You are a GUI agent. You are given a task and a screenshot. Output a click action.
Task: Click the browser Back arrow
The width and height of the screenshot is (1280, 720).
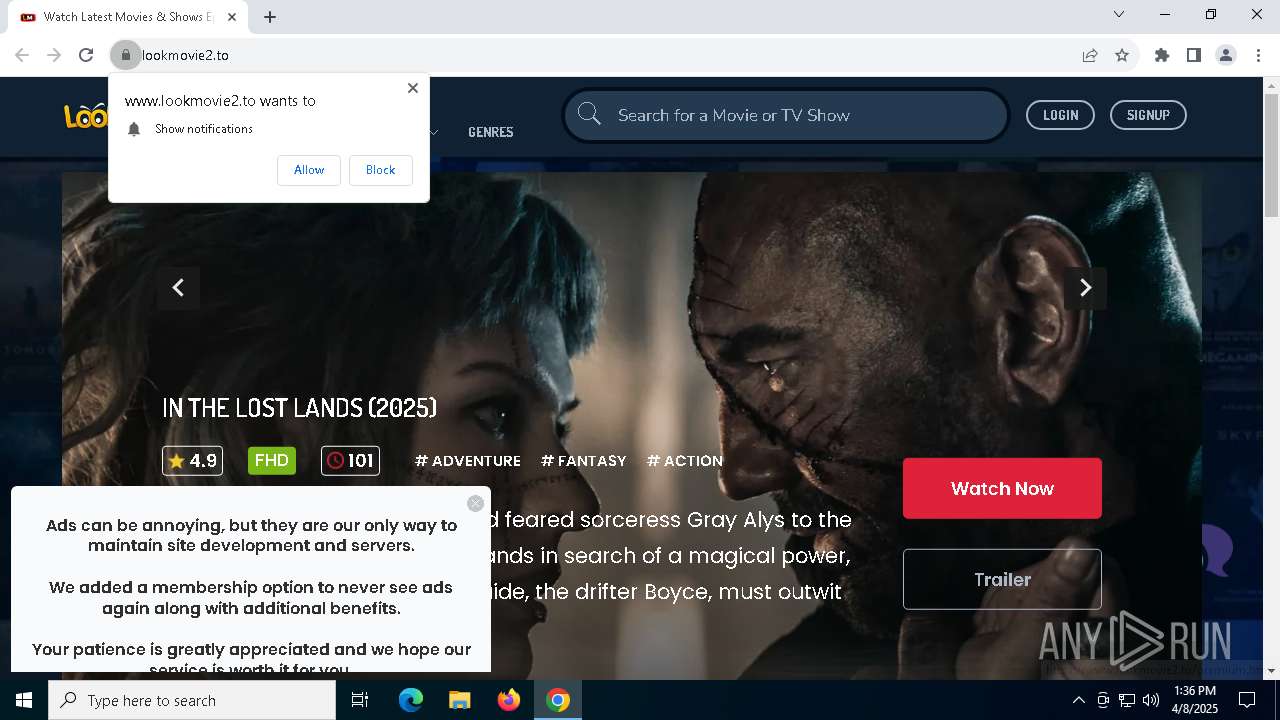pyautogui.click(x=22, y=55)
